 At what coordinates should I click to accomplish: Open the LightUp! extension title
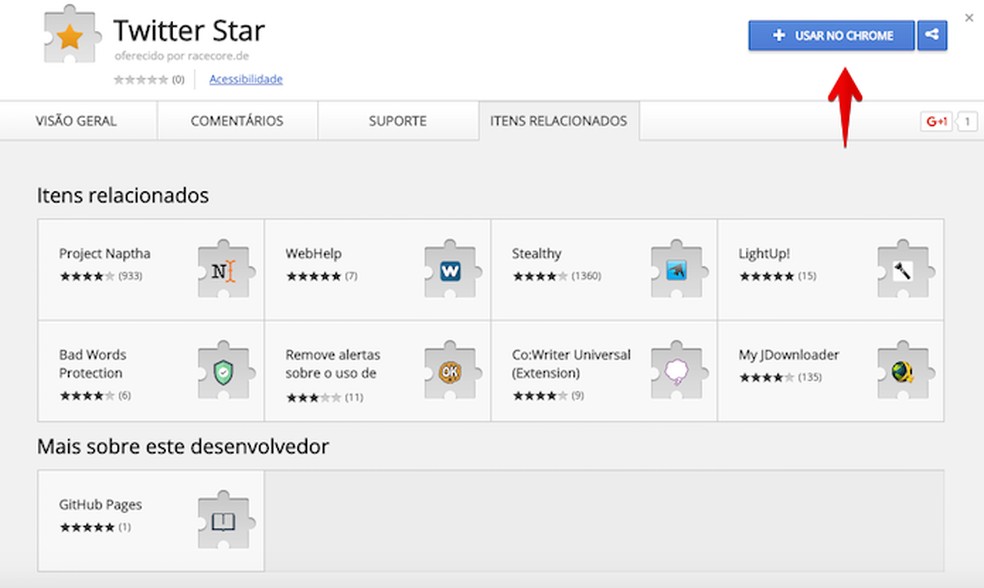(764, 254)
